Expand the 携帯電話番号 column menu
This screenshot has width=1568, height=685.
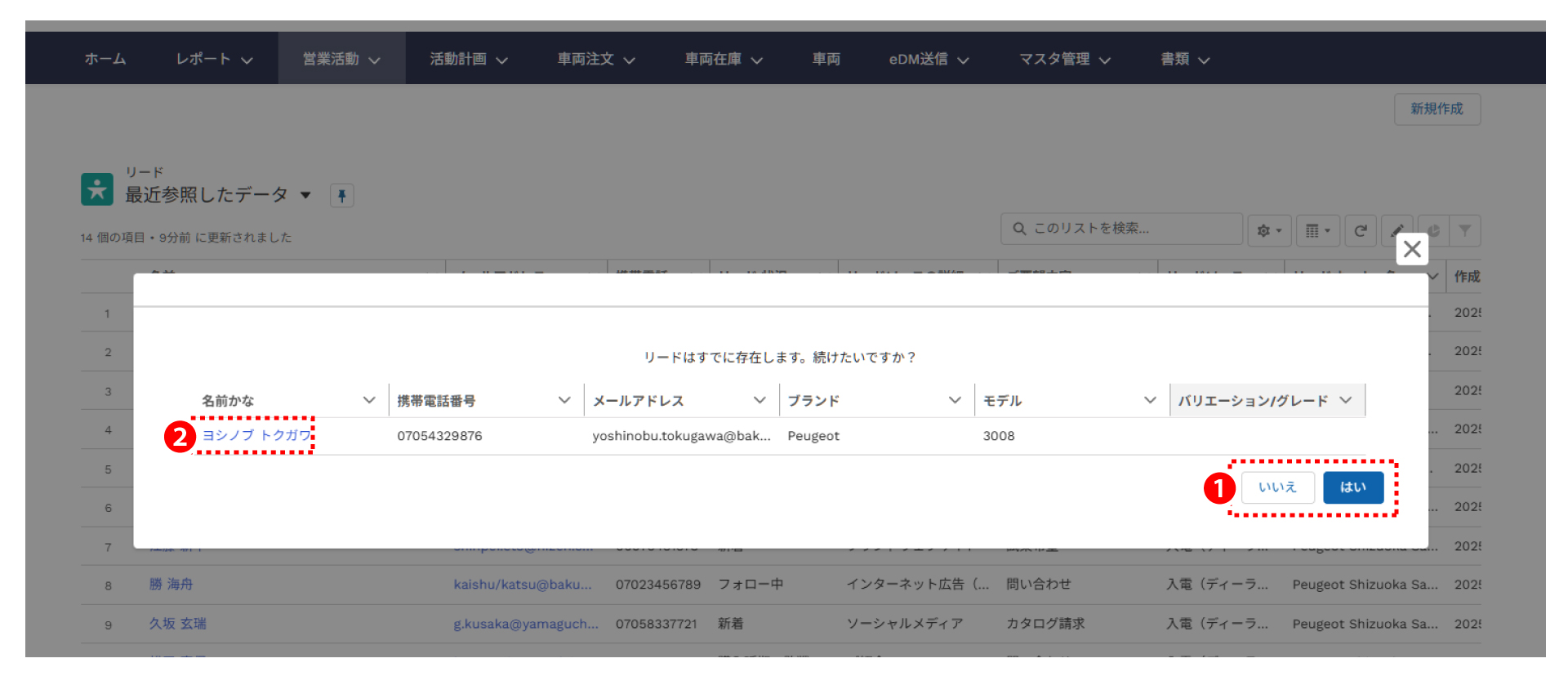point(564,400)
